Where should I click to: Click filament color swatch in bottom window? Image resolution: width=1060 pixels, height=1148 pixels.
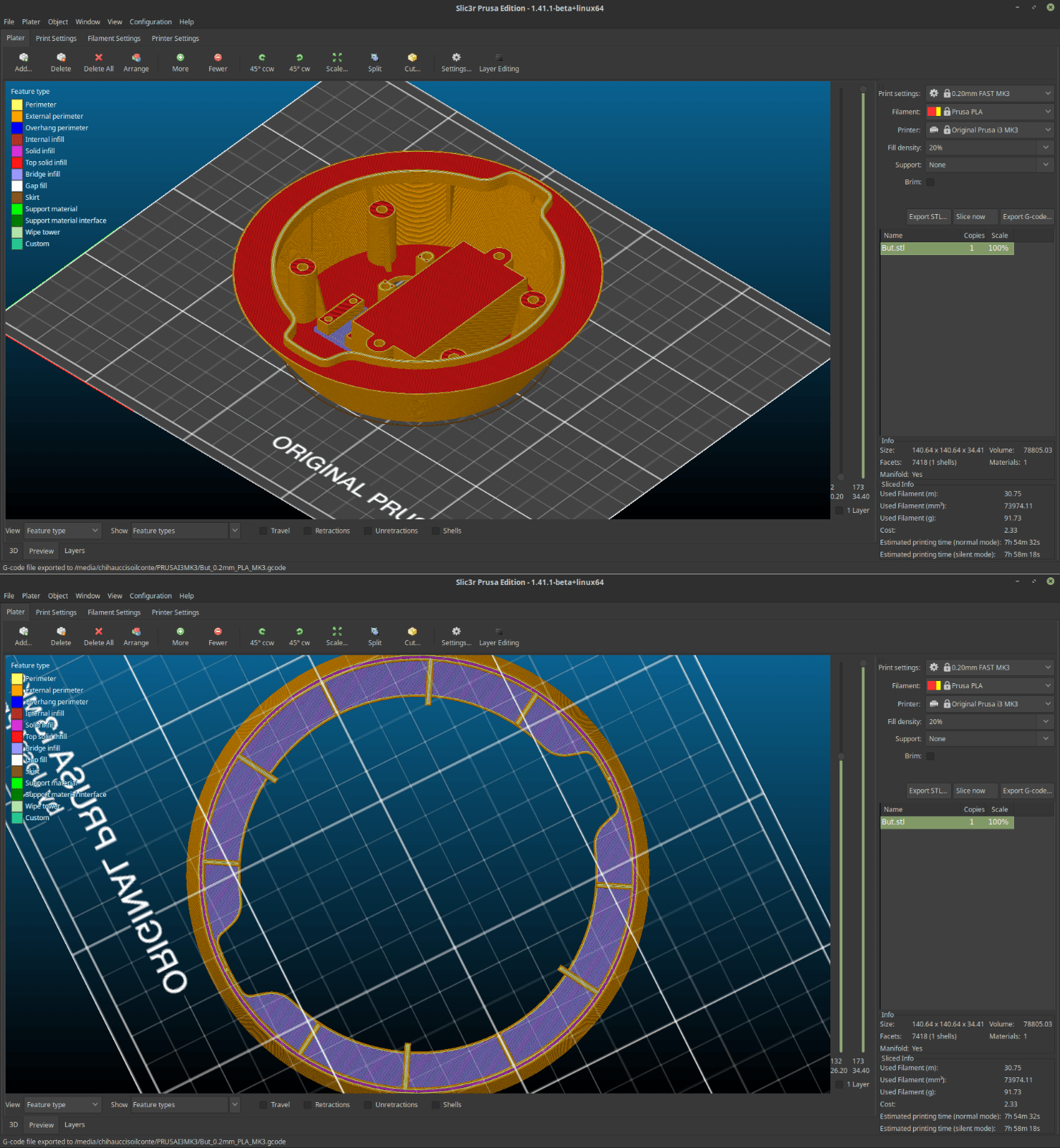(934, 685)
